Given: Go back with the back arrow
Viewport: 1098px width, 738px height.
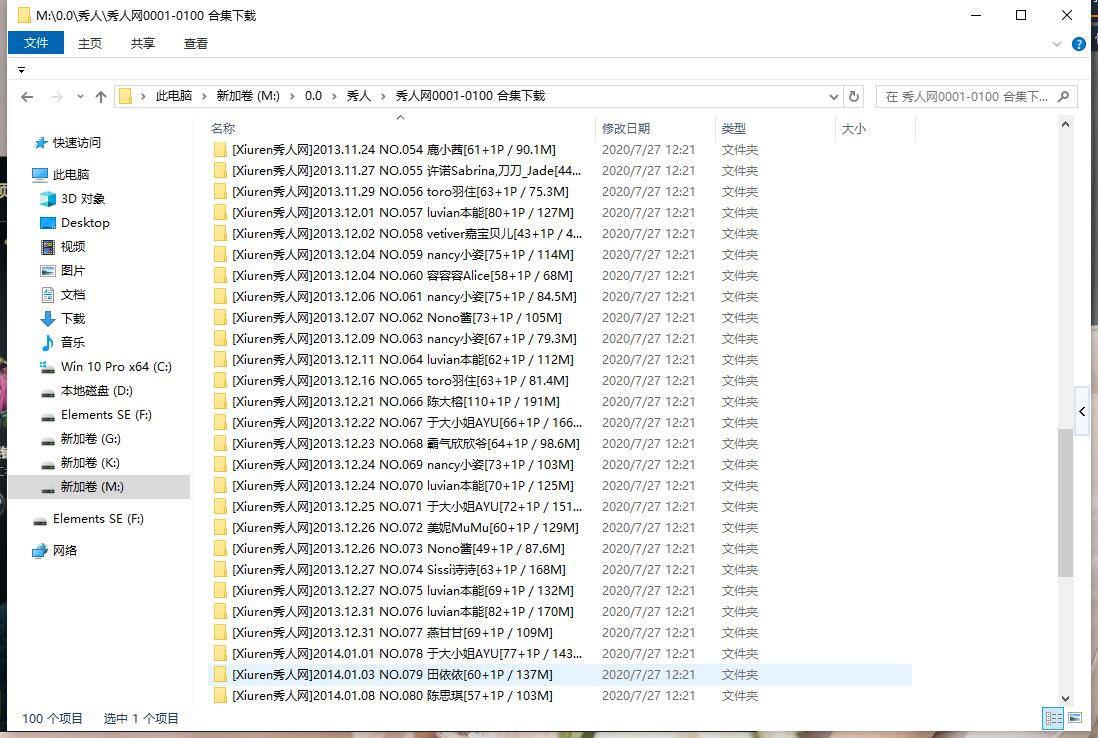Looking at the screenshot, I should (x=27, y=97).
